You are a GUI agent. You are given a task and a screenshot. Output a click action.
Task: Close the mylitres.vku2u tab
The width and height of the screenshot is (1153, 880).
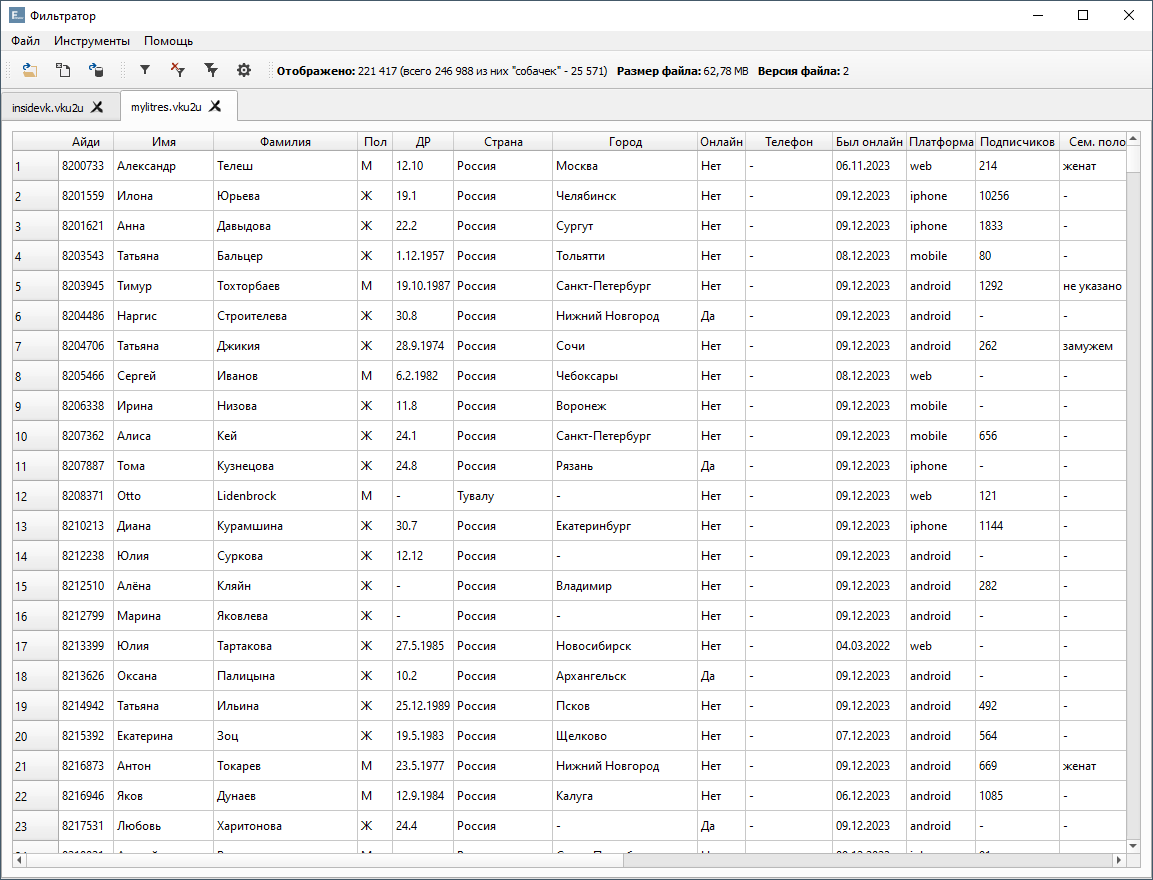pyautogui.click(x=215, y=107)
